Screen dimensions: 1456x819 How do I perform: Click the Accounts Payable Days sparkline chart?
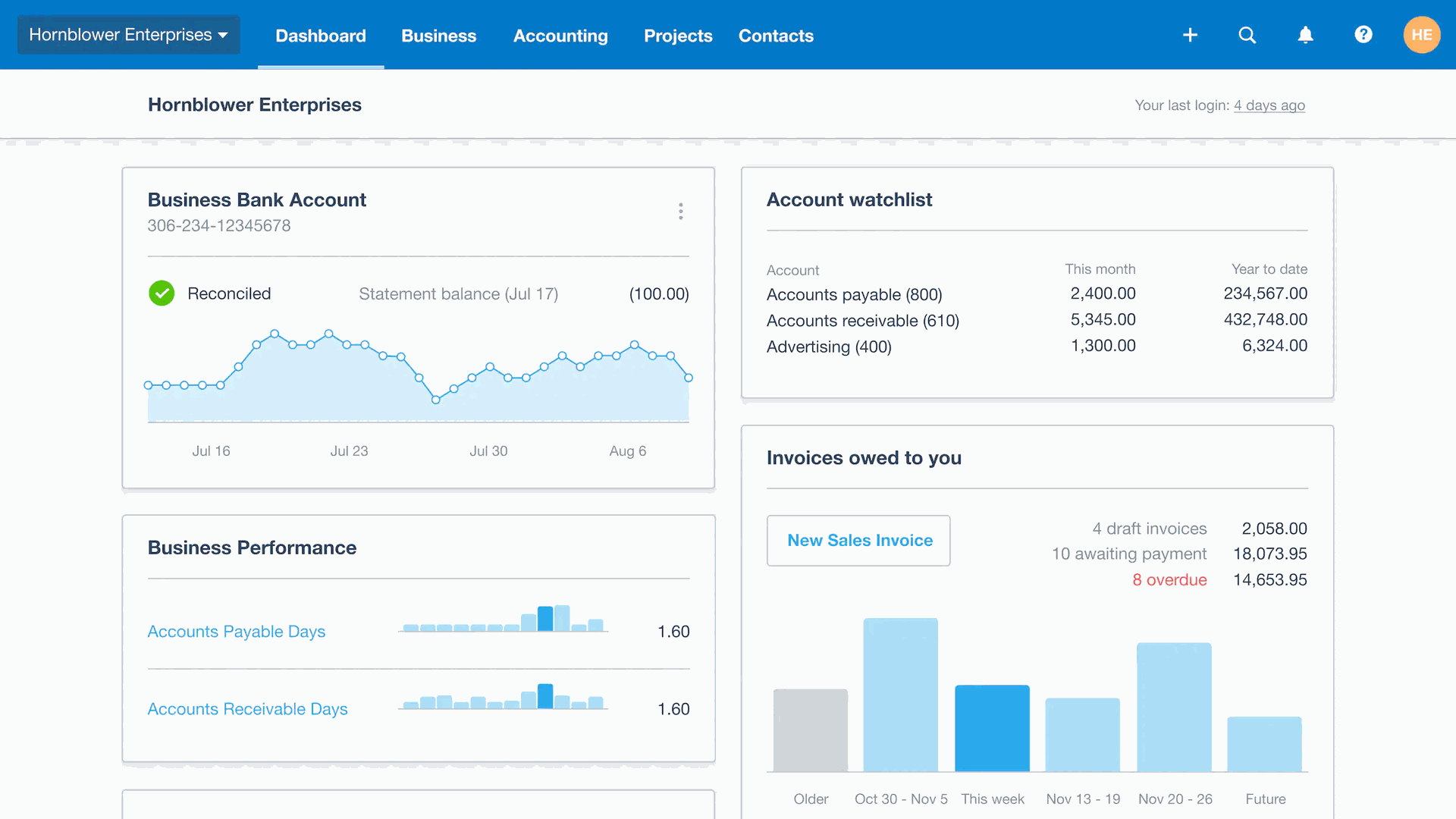click(503, 625)
